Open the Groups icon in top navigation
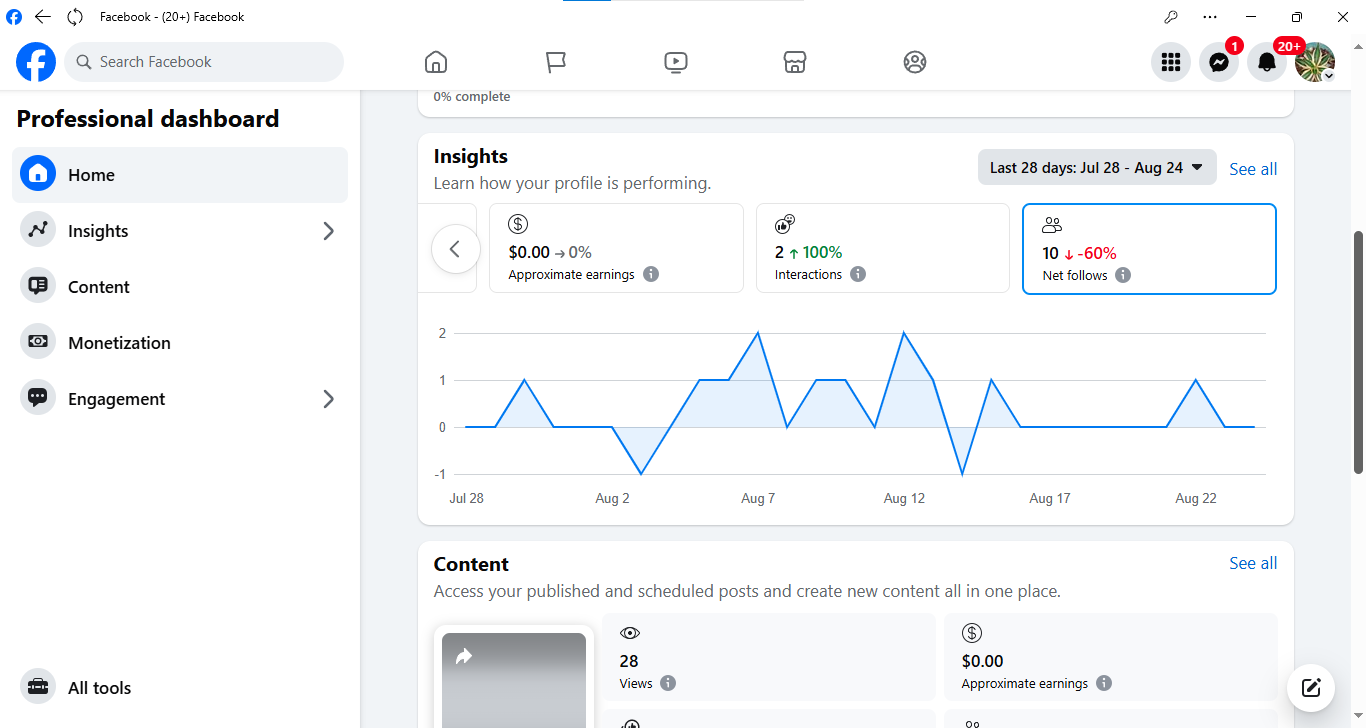Viewport: 1366px width, 728px height. click(x=915, y=62)
